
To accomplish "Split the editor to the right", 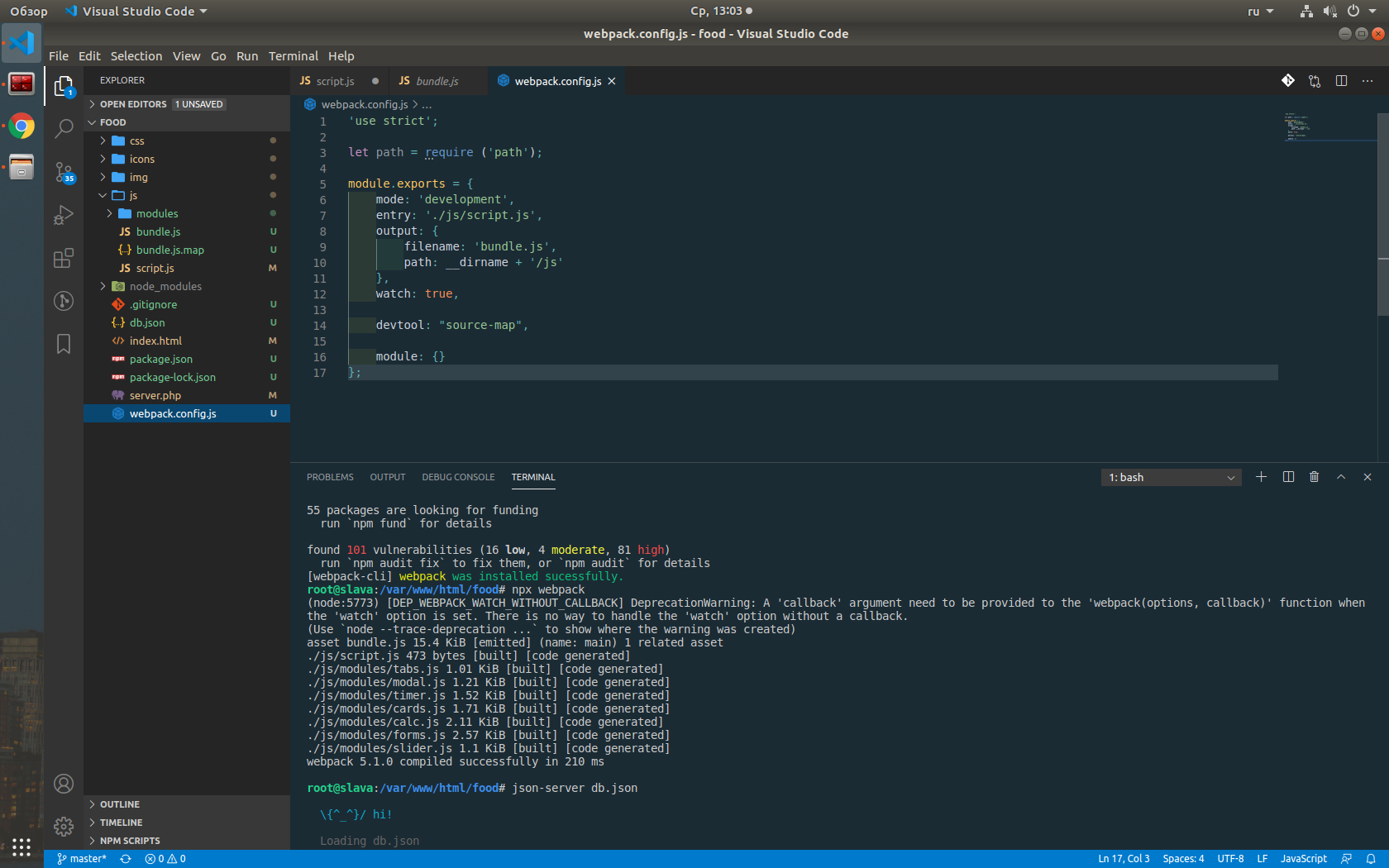I will tap(1341, 80).
